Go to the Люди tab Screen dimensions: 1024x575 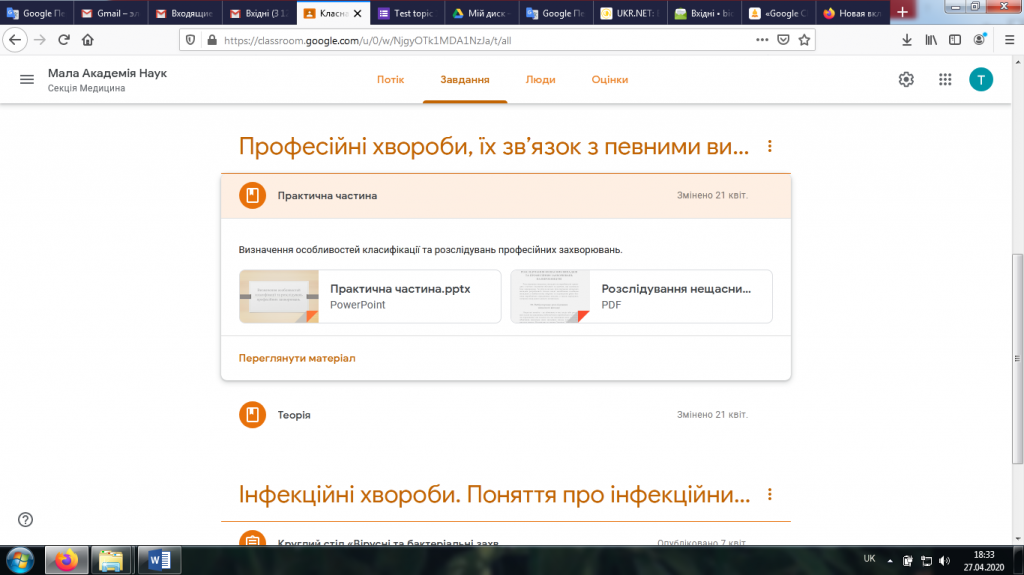(x=541, y=80)
